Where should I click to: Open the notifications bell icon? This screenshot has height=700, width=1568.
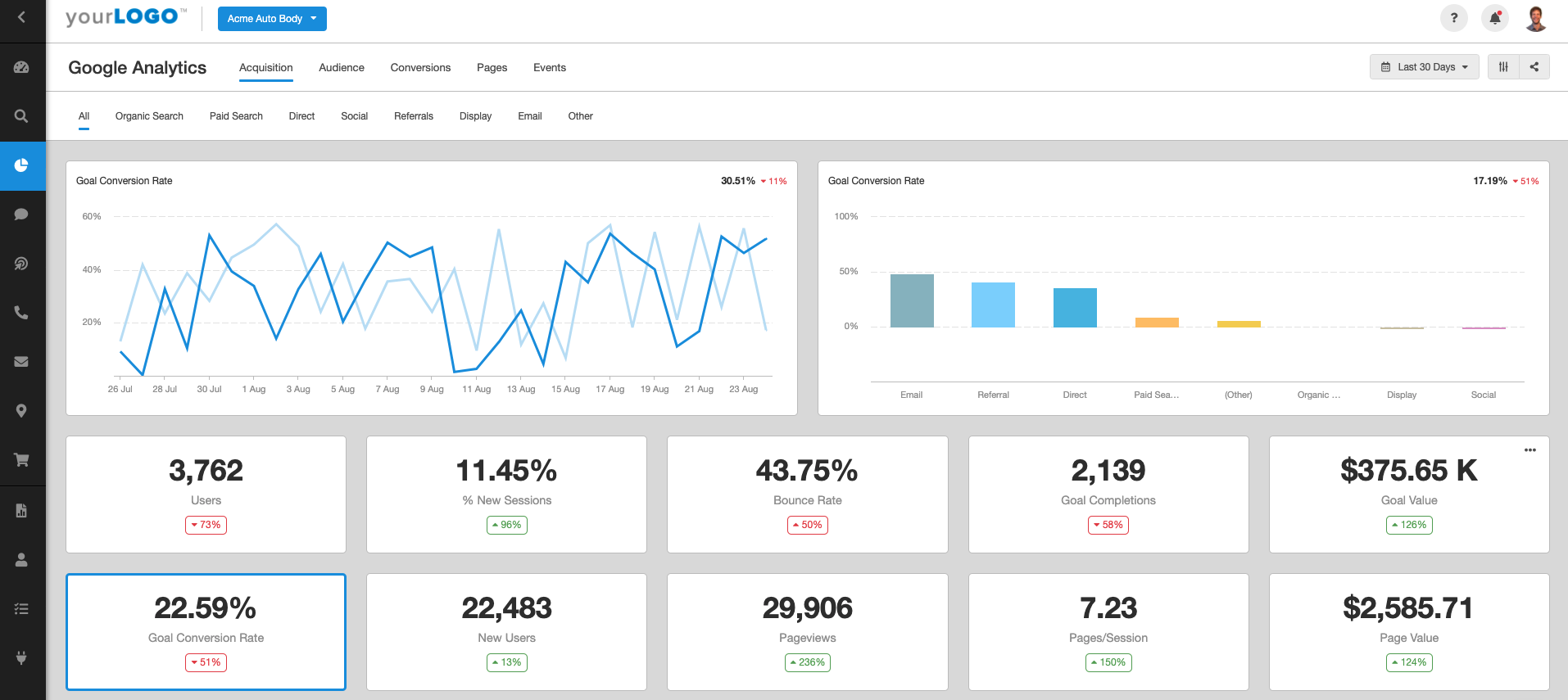point(1495,18)
